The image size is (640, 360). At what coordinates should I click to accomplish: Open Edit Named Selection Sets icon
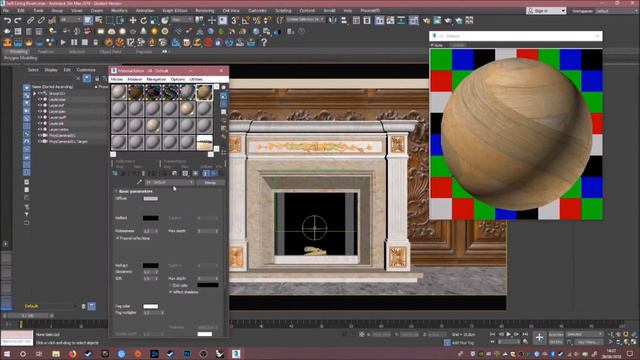click(x=280, y=20)
